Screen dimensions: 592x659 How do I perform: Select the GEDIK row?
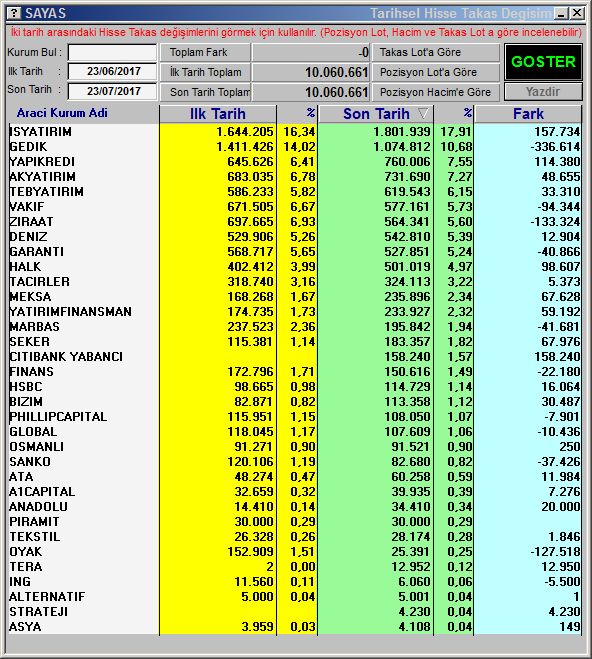(295, 147)
